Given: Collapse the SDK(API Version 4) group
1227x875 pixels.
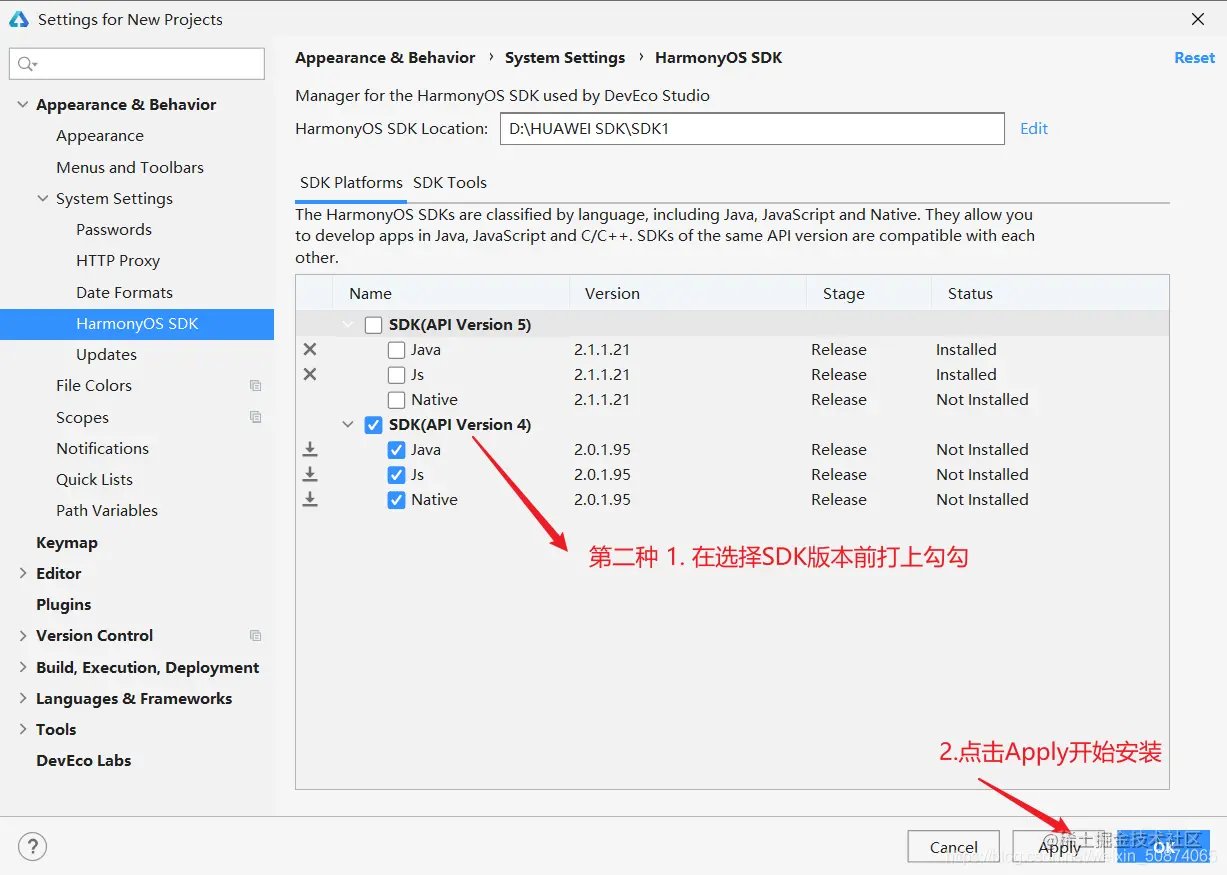Looking at the screenshot, I should [x=348, y=424].
